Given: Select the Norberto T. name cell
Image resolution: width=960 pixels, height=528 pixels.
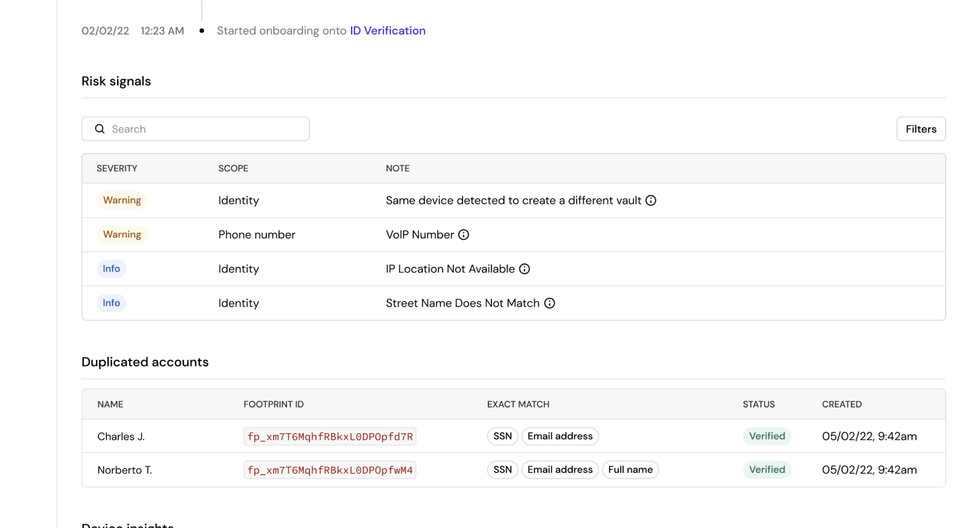Looking at the screenshot, I should point(124,470).
